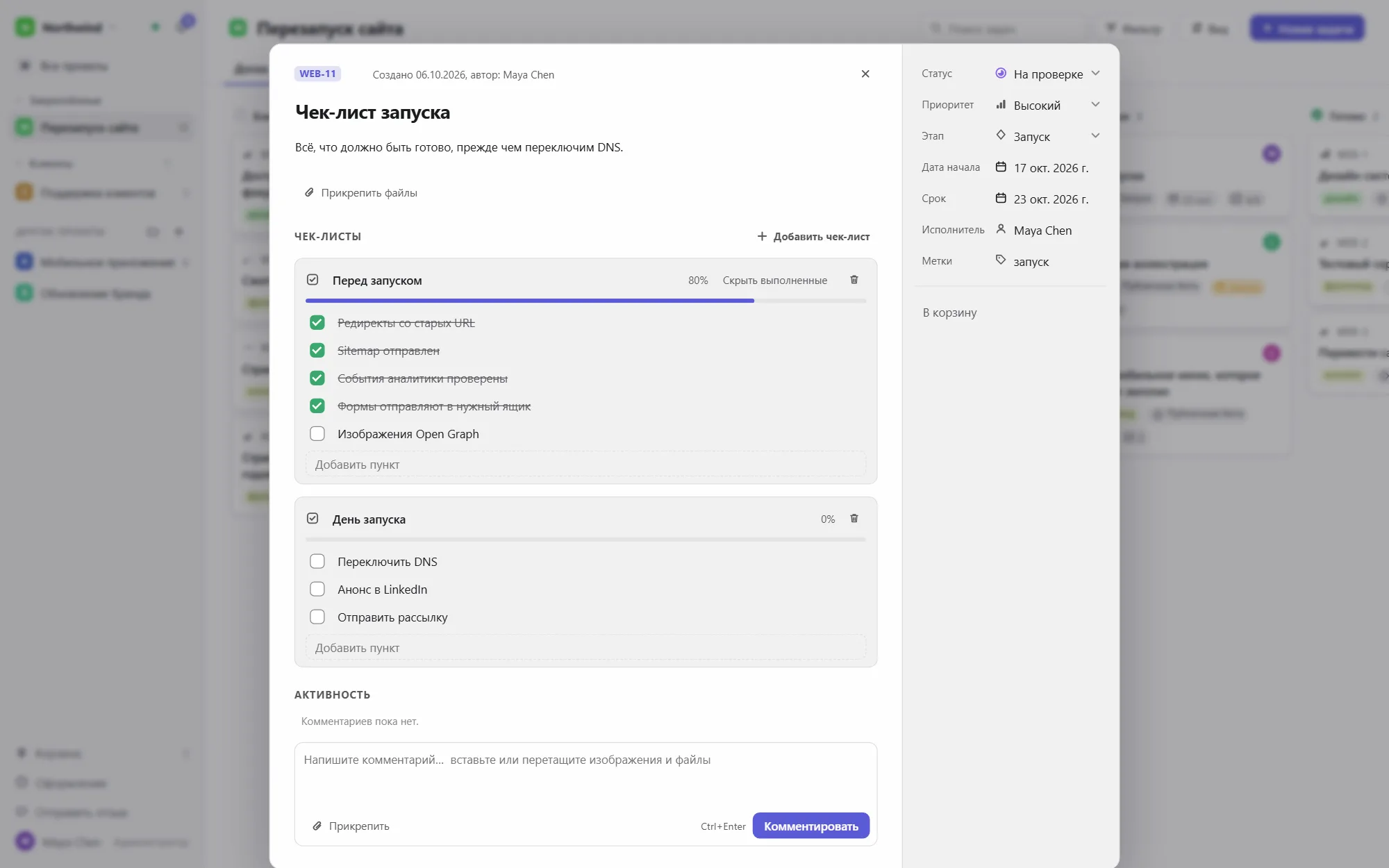Viewport: 1389px width, 868px height.
Task: Focus «Добавить пункт» field under «Перед запуском»
Action: (585, 465)
